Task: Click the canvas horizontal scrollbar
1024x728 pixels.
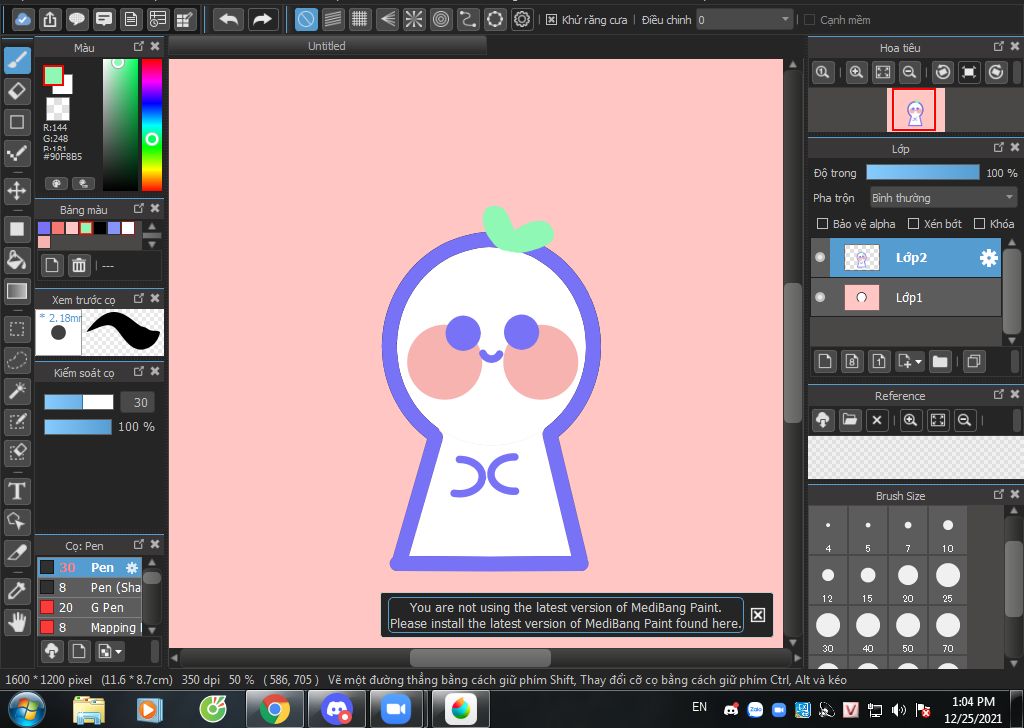Action: [481, 657]
